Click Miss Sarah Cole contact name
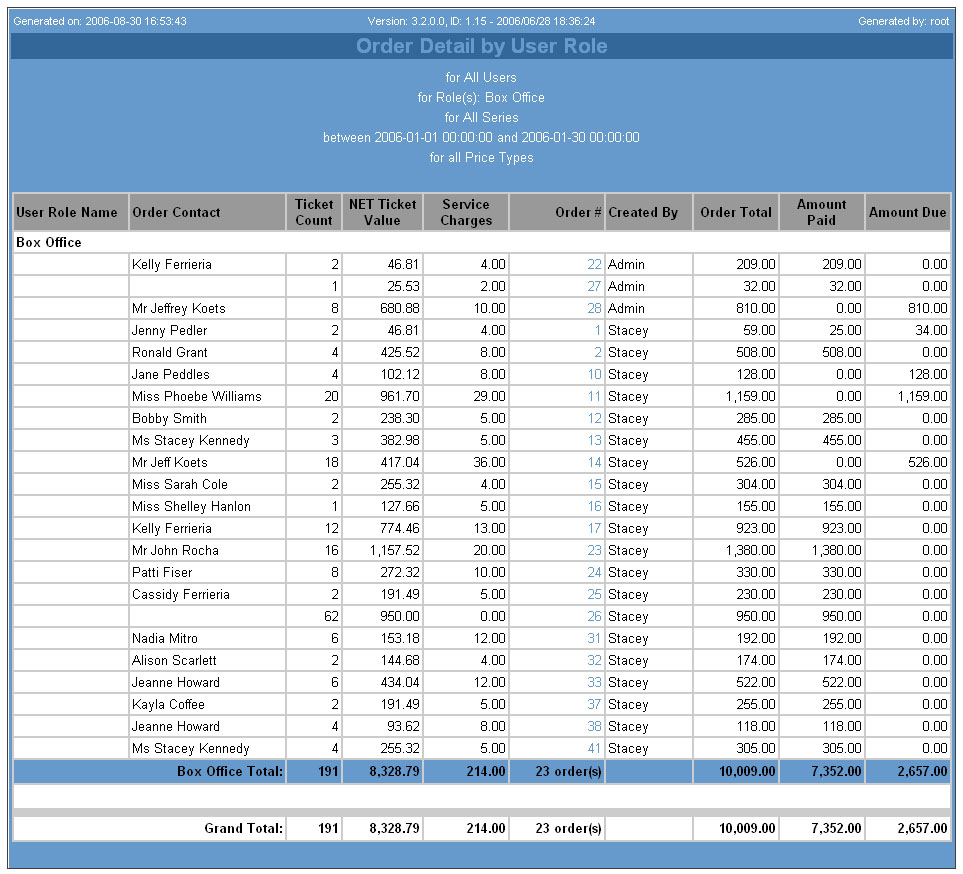 [x=180, y=485]
